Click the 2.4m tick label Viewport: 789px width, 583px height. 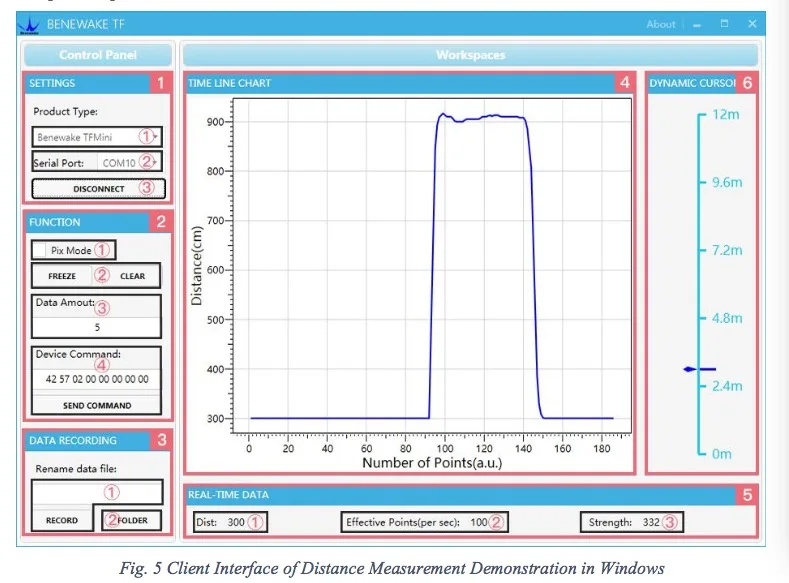pyautogui.click(x=727, y=386)
